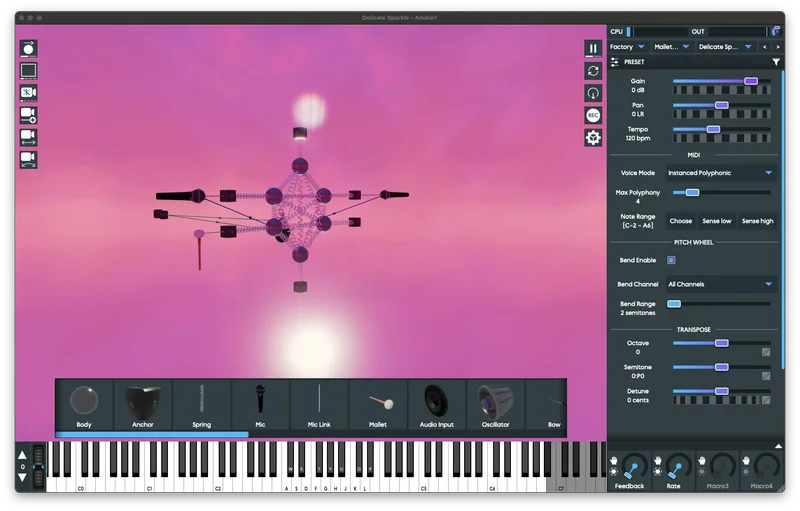Select the Anchor component in the palette

(143, 406)
